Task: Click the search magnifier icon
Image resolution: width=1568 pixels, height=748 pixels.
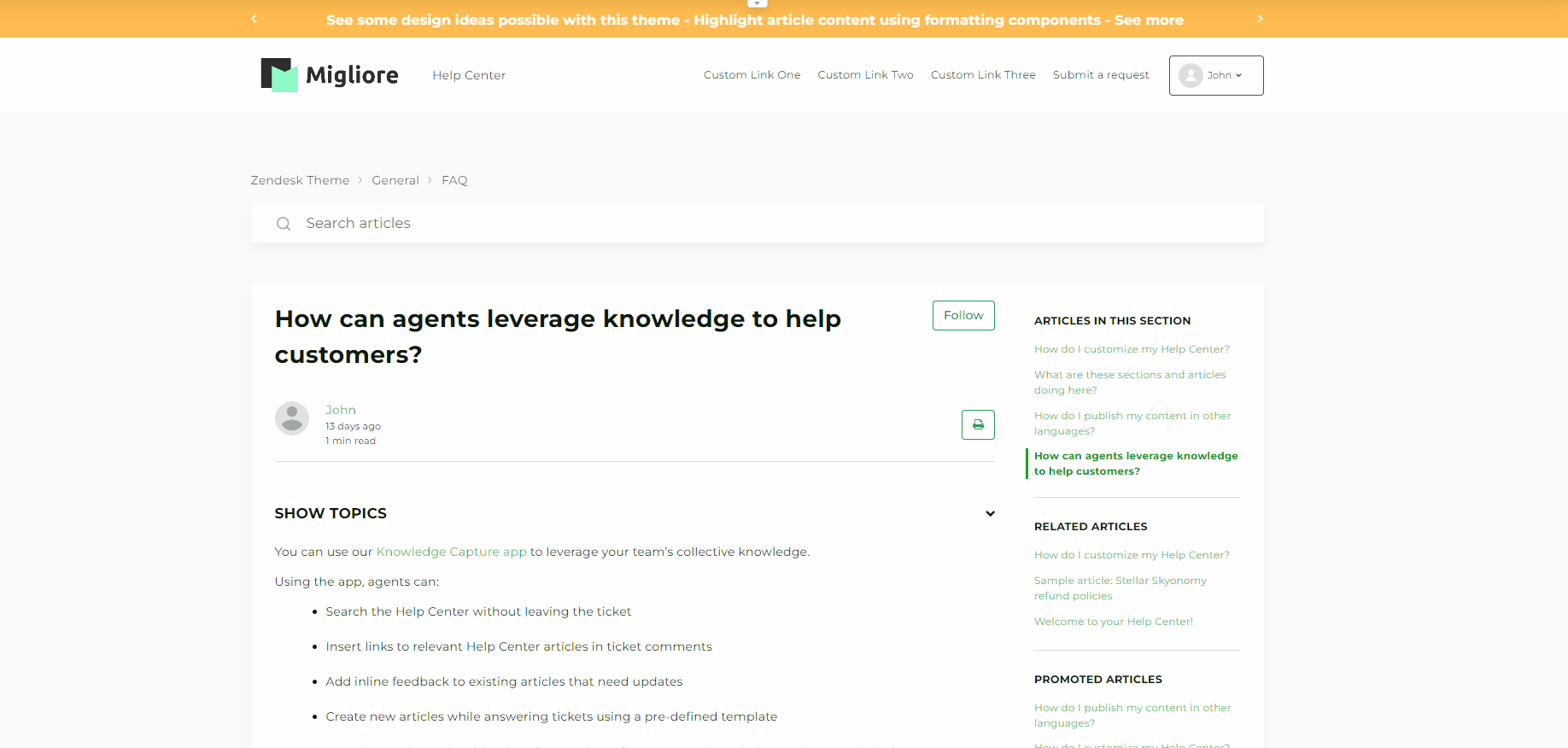Action: click(284, 224)
